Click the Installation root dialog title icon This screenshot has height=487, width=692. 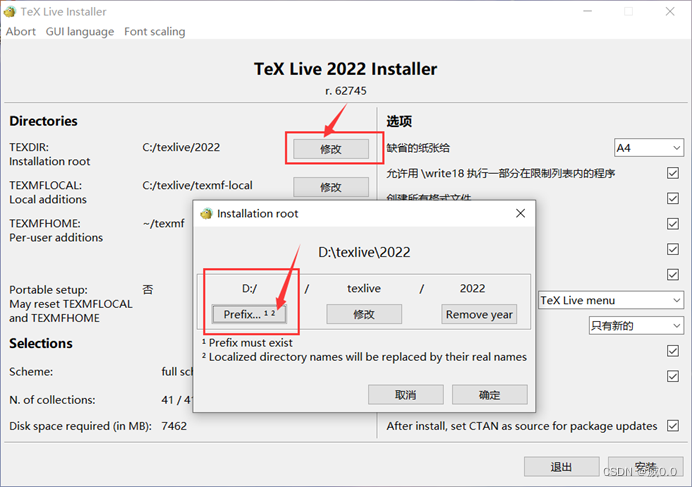tap(206, 214)
